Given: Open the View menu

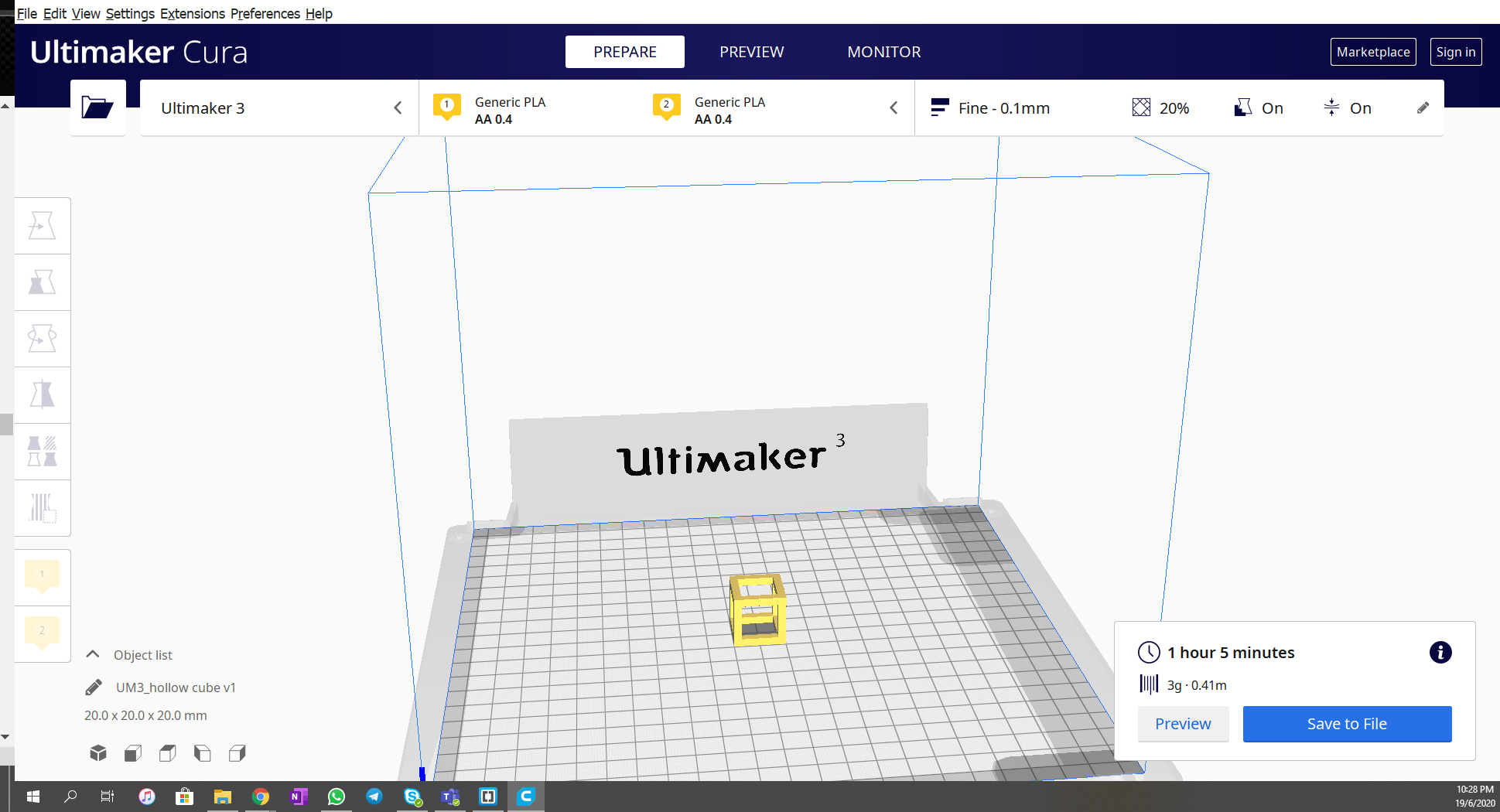Looking at the screenshot, I should point(86,13).
